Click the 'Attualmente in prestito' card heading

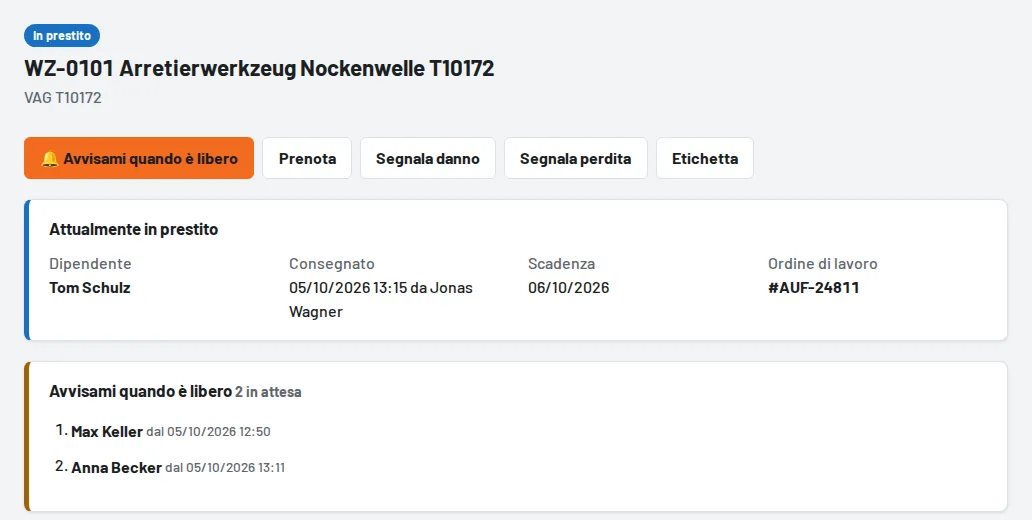[134, 230]
